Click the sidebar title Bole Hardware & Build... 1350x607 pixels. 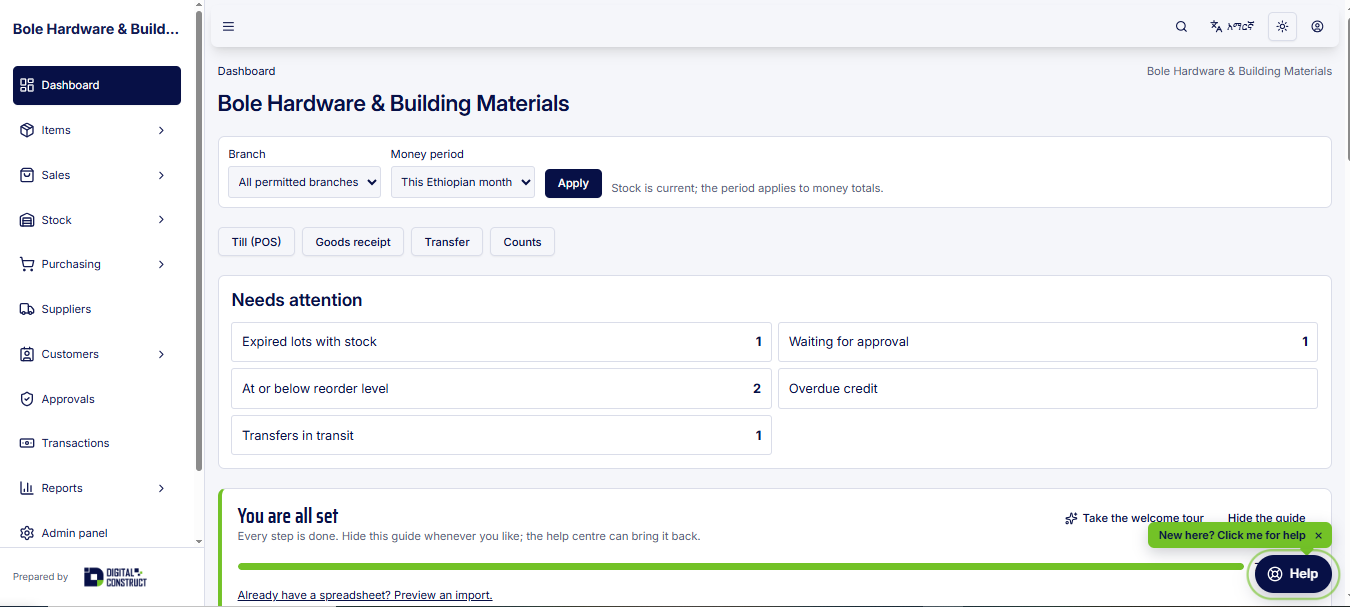[96, 29]
